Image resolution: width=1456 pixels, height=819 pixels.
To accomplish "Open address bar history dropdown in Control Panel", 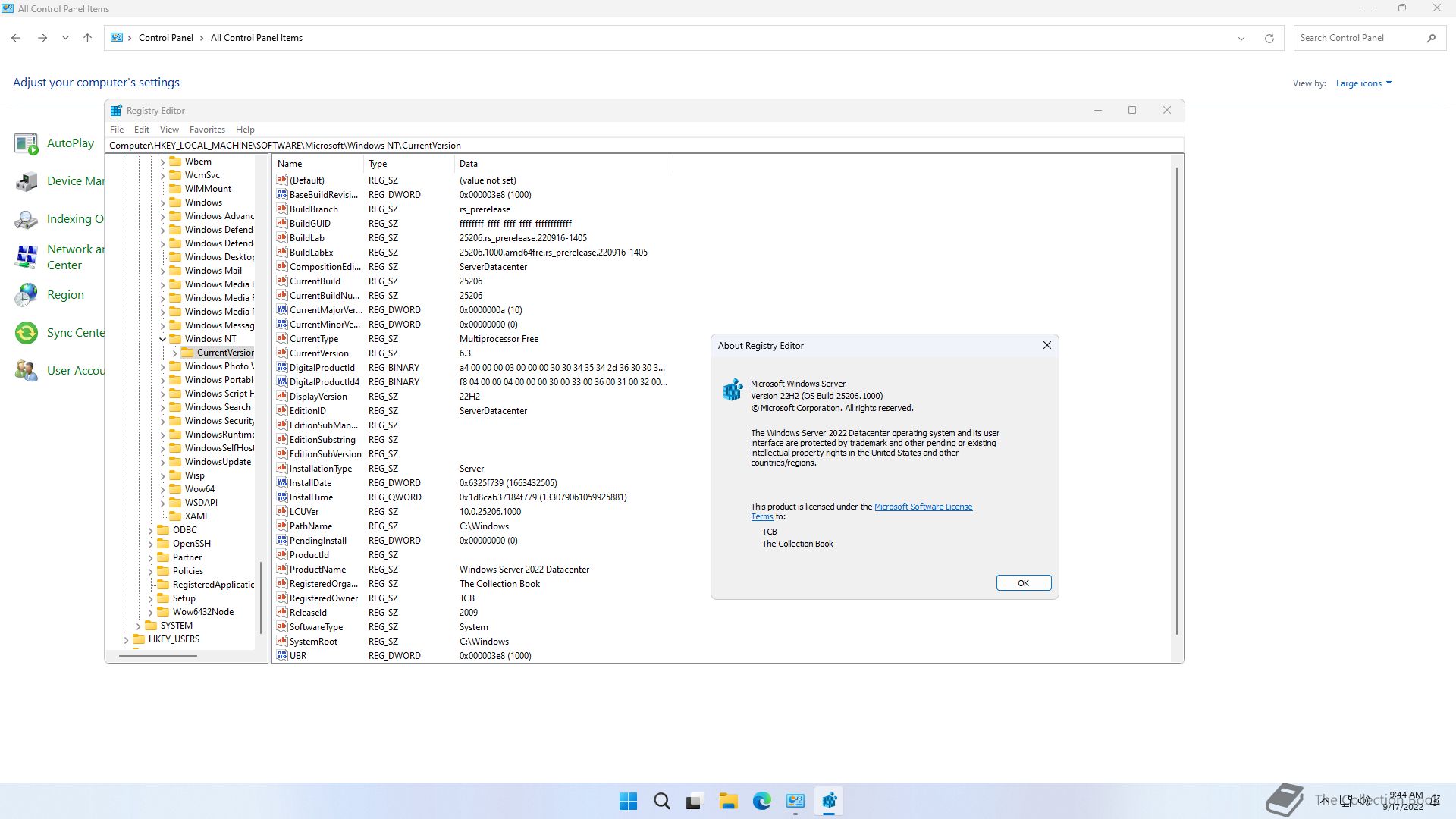I will (1241, 38).
